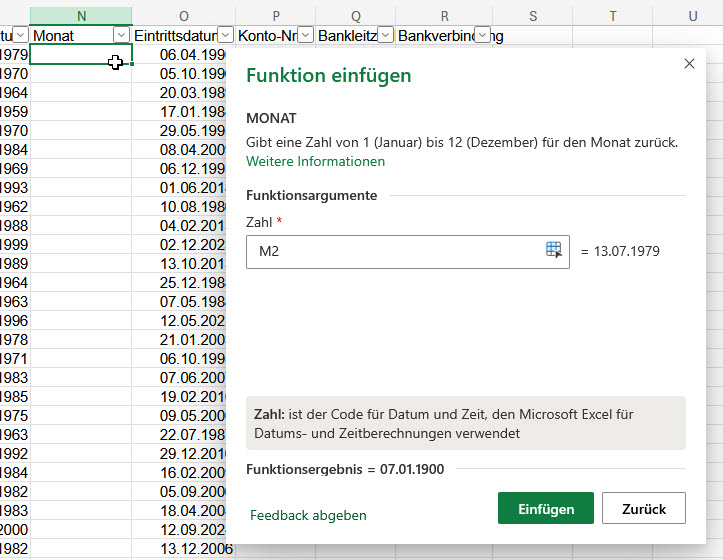Click the Feedback abgeben link

[308, 515]
